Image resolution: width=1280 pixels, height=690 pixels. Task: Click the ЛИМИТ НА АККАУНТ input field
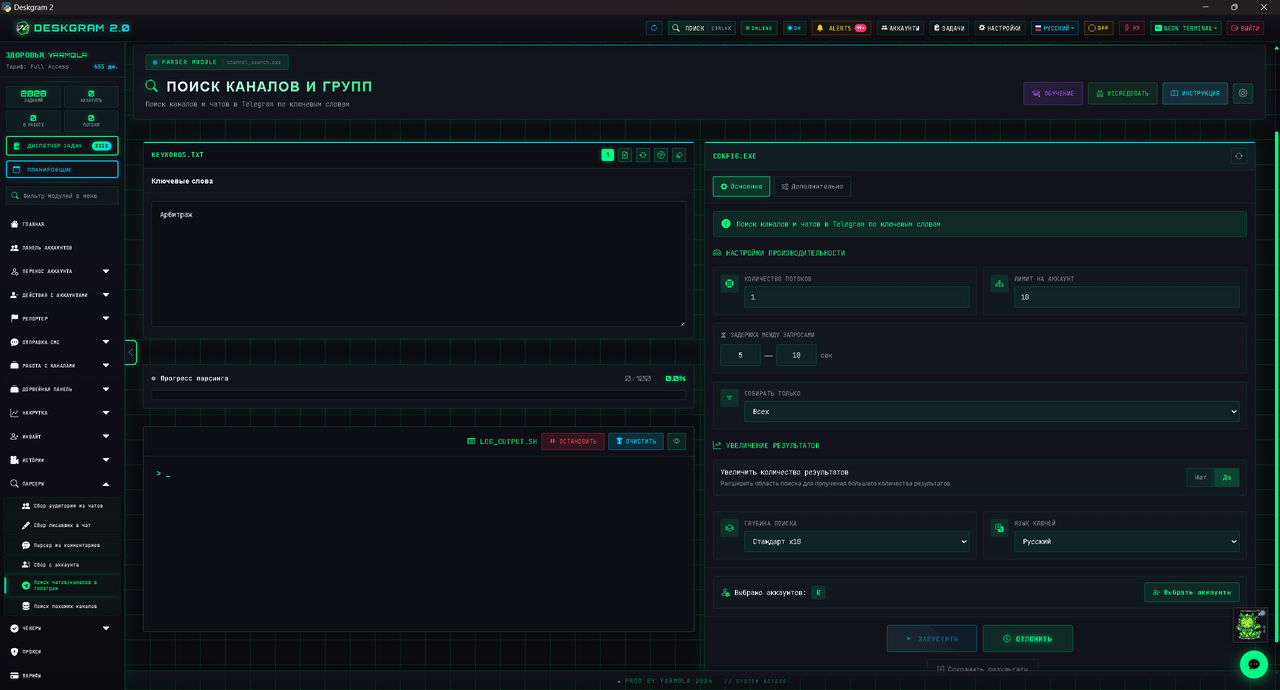pos(1127,297)
